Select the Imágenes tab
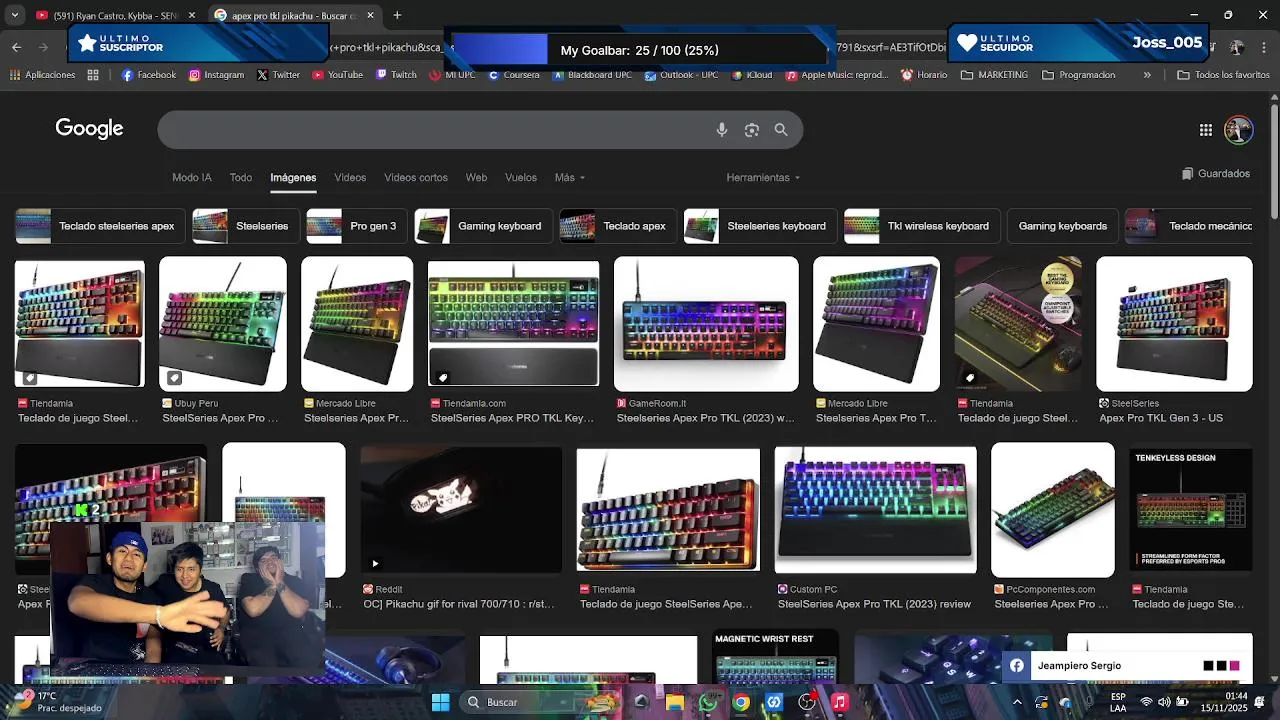 [293, 177]
